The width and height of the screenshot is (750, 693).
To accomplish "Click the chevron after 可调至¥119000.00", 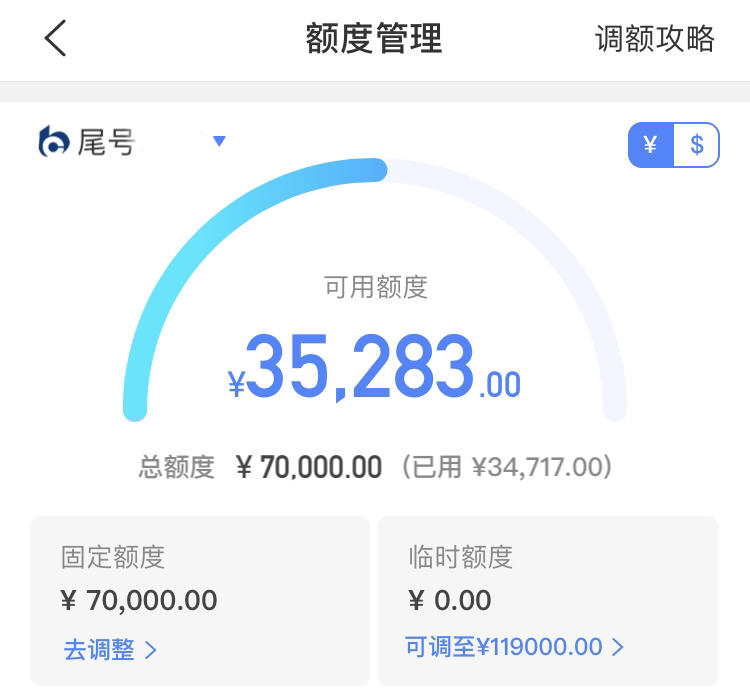I will 618,647.
